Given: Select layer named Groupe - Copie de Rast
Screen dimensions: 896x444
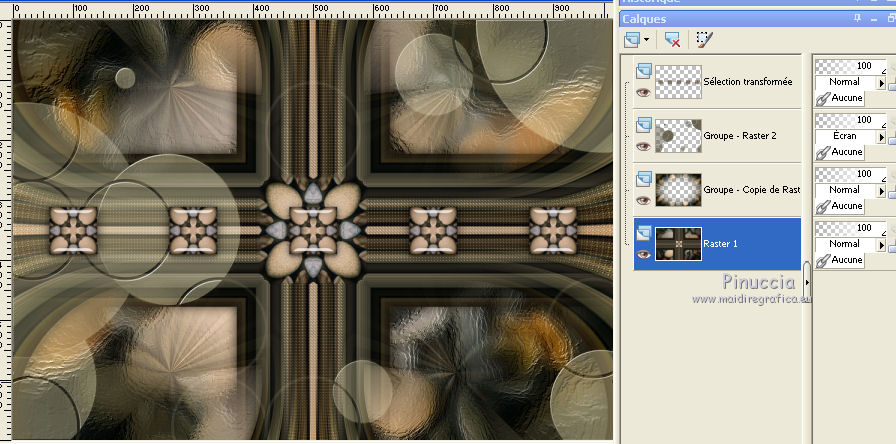Looking at the screenshot, I should point(751,190).
